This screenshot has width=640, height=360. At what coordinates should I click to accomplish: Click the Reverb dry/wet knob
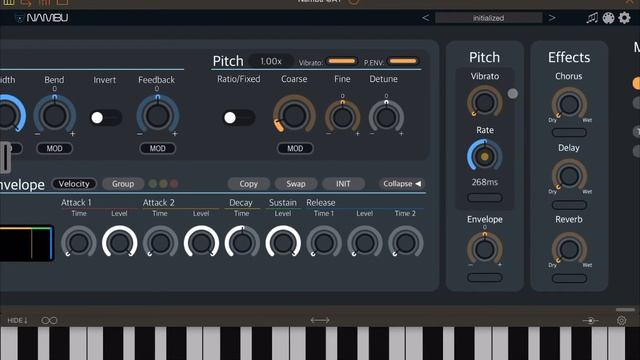569,249
